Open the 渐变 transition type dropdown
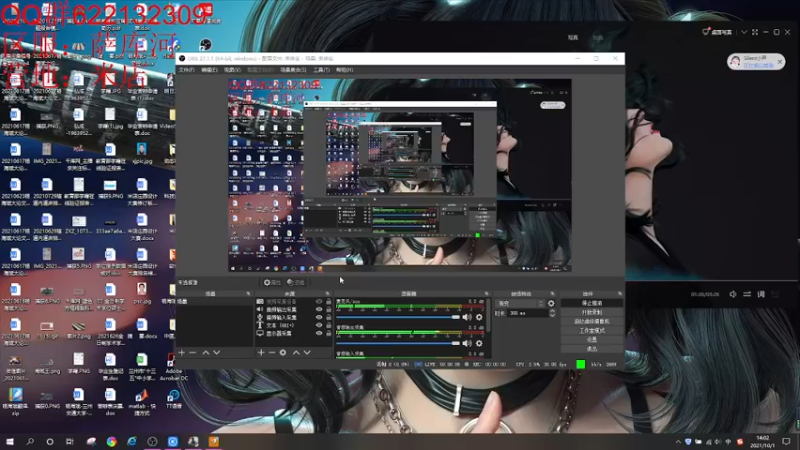 pyautogui.click(x=520, y=304)
